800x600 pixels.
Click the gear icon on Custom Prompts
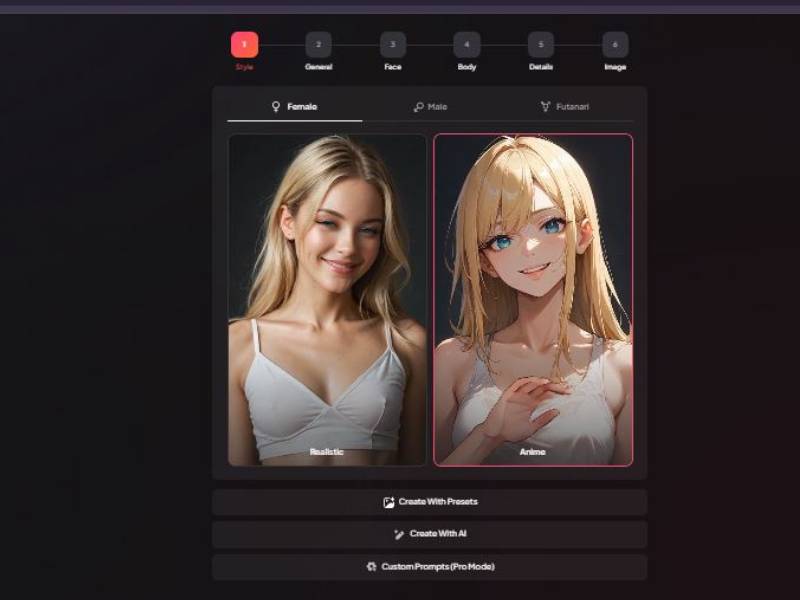click(369, 565)
